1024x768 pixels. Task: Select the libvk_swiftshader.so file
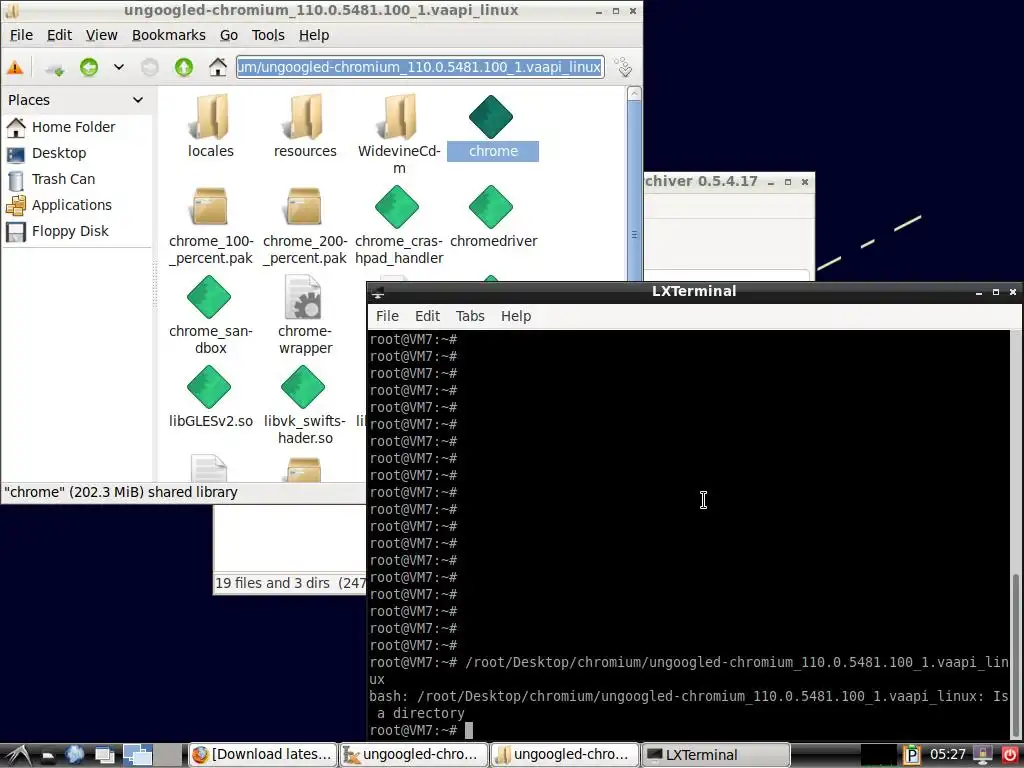305,406
